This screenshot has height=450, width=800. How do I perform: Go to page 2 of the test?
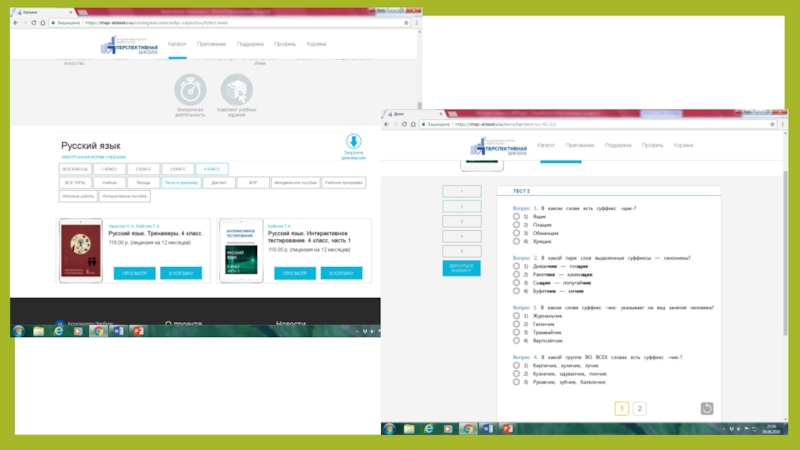point(639,408)
